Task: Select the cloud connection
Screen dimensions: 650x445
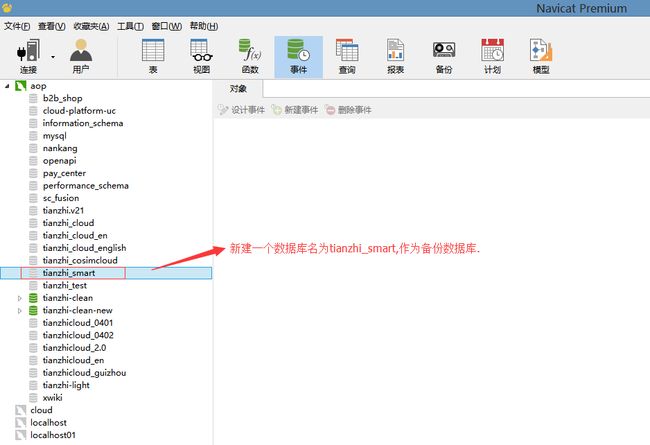Action: [x=41, y=410]
